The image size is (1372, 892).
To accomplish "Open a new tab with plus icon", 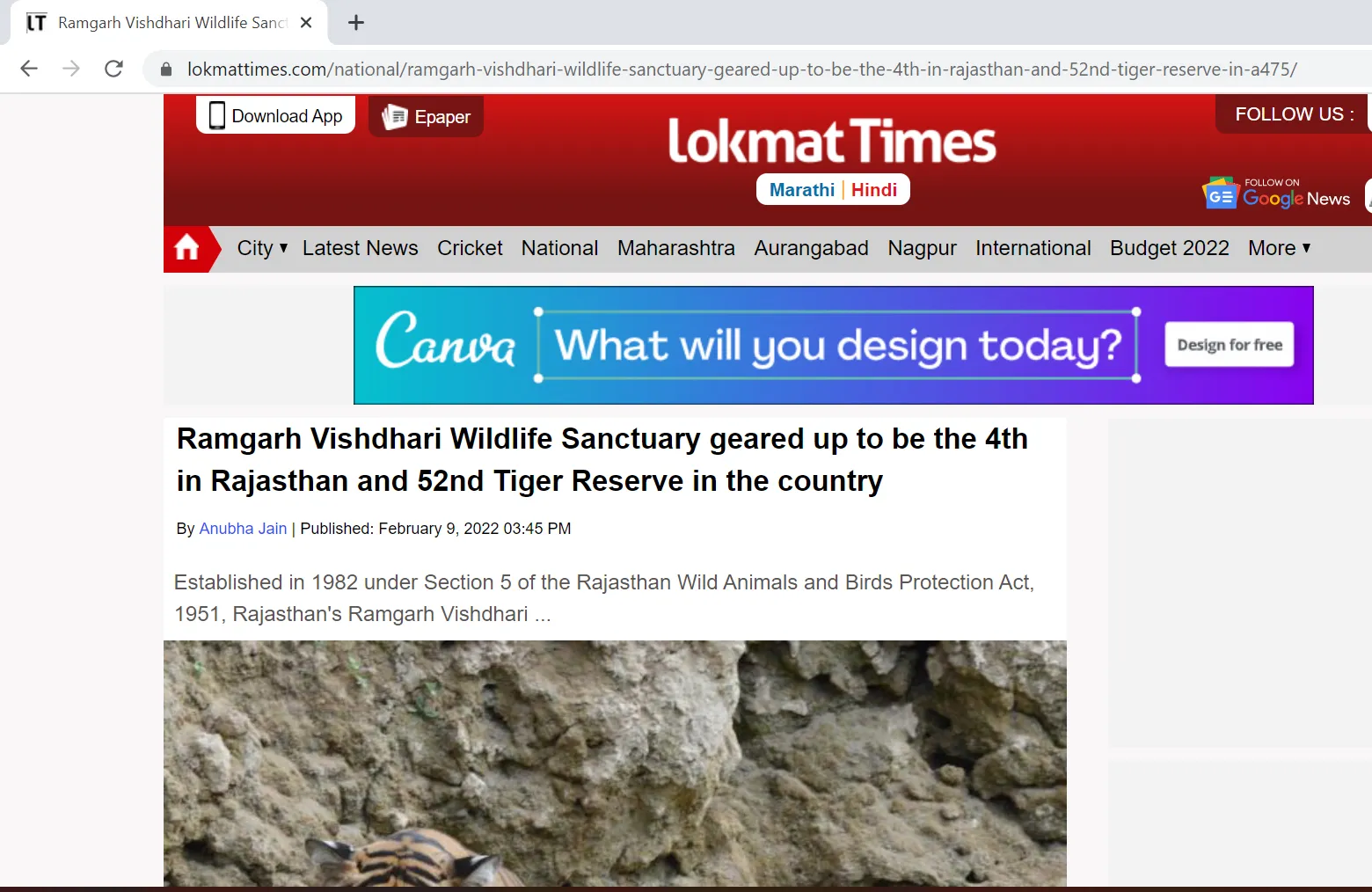I will coord(356,23).
